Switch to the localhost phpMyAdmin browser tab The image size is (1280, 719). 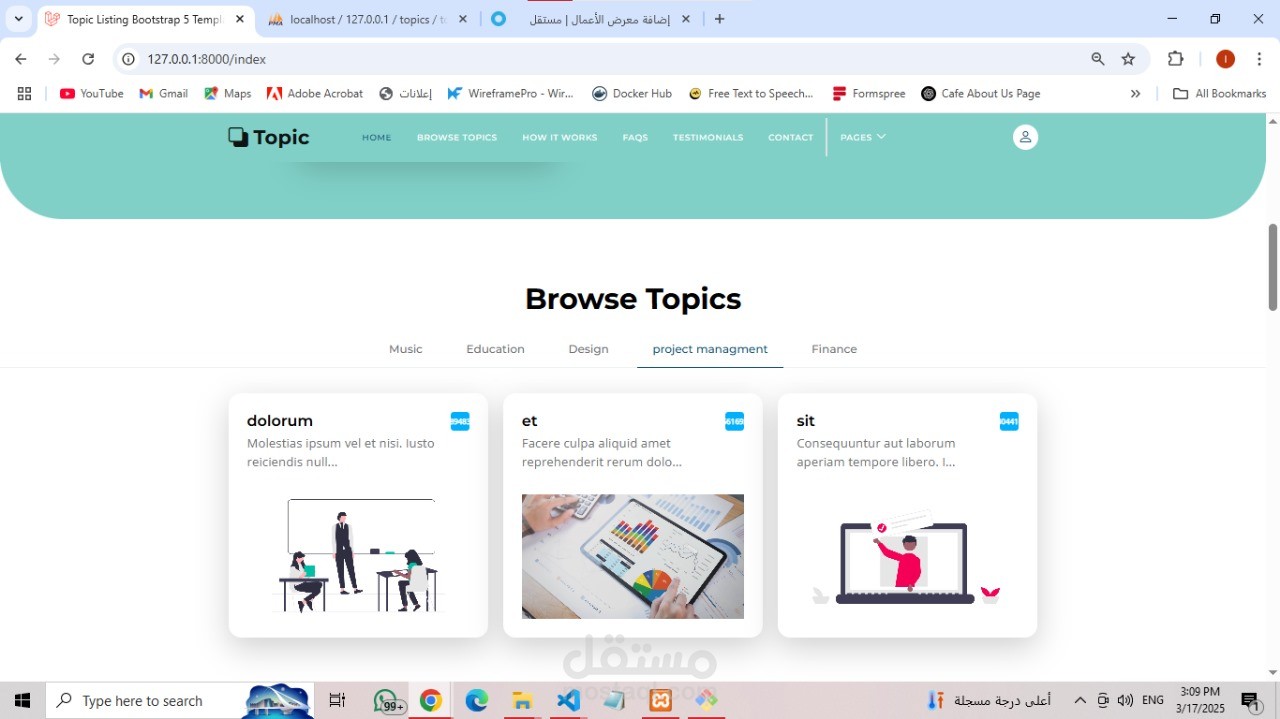click(x=367, y=19)
